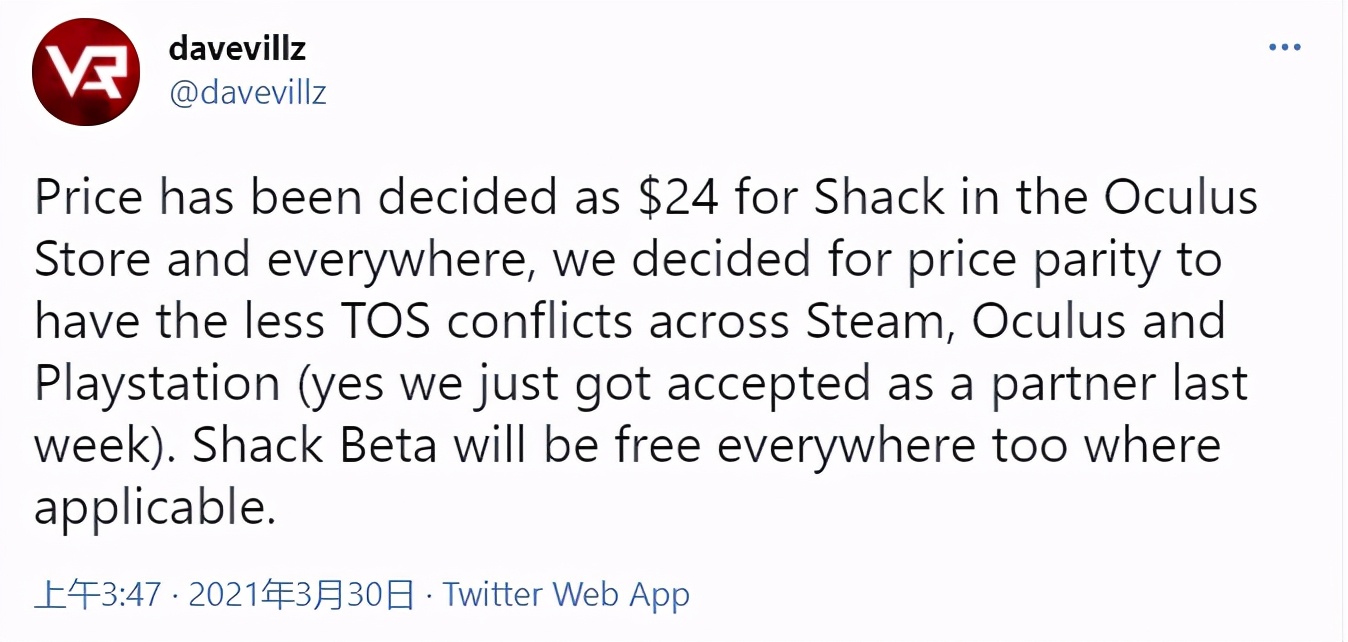Screen dimensions: 1348x642
Task: Click the word applicable at tweet end
Action: pyautogui.click(x=154, y=509)
